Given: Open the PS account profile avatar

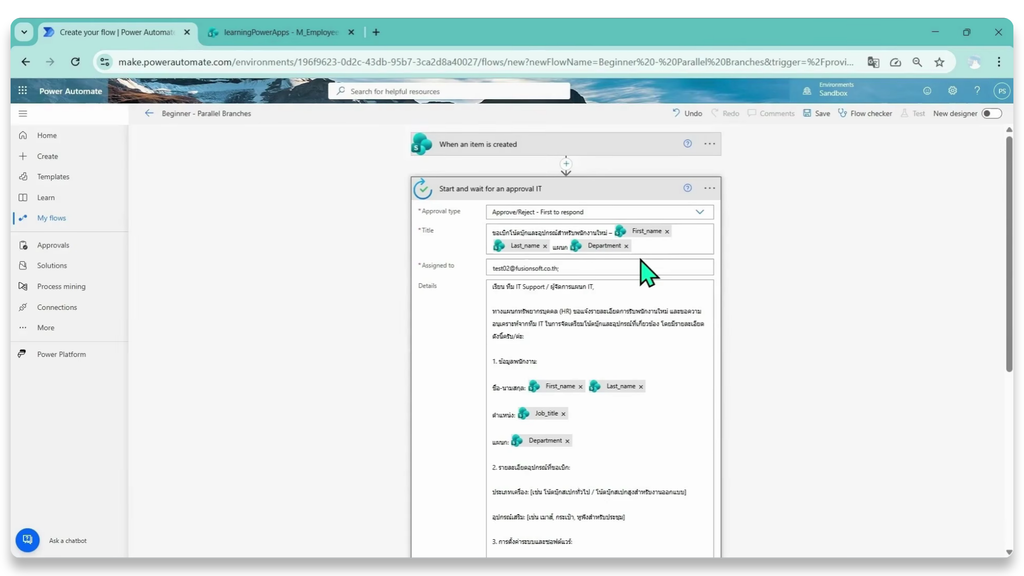Looking at the screenshot, I should pos(1002,91).
